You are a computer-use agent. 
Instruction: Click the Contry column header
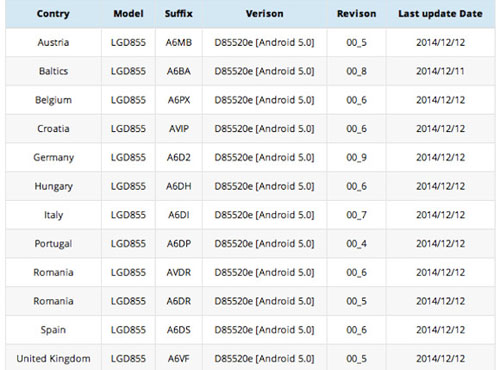coord(53,14)
